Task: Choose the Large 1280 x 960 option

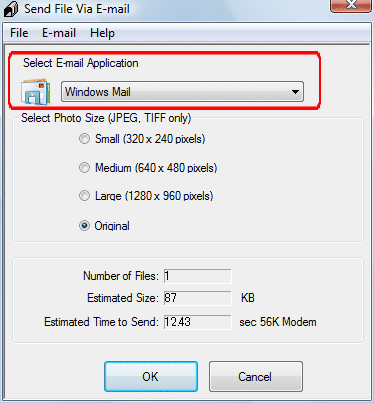Action: pos(84,196)
